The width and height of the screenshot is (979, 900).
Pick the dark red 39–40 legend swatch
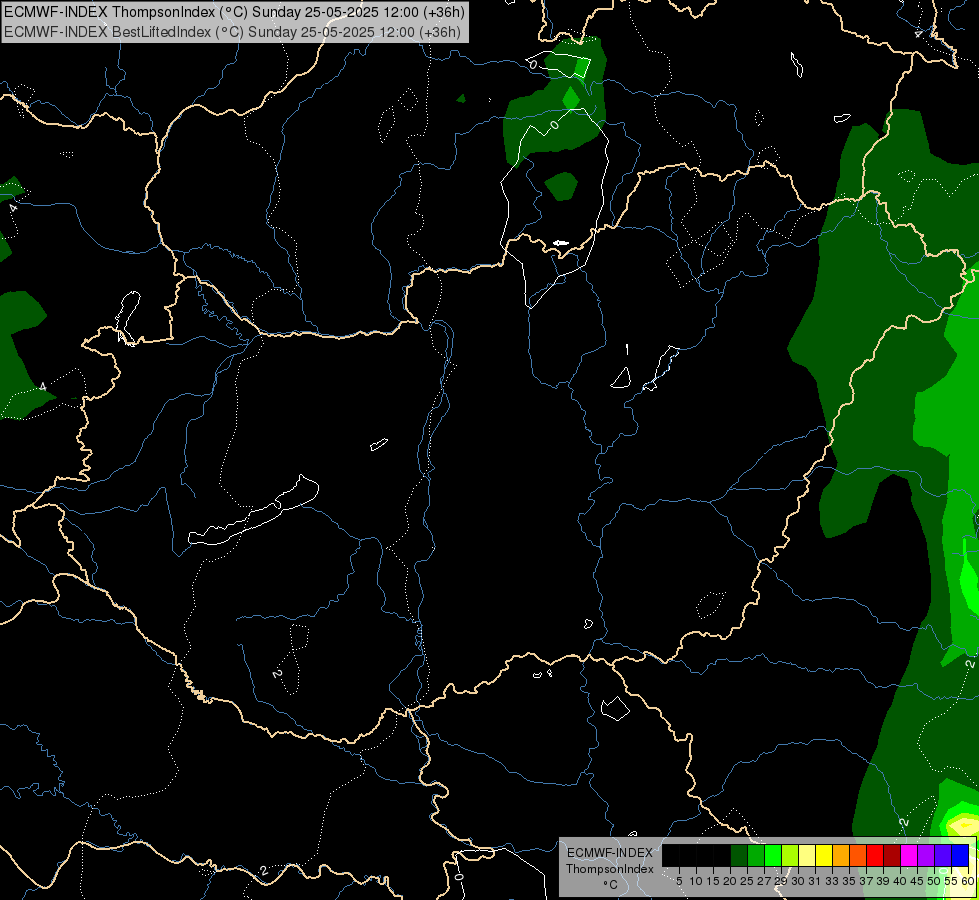(x=892, y=855)
